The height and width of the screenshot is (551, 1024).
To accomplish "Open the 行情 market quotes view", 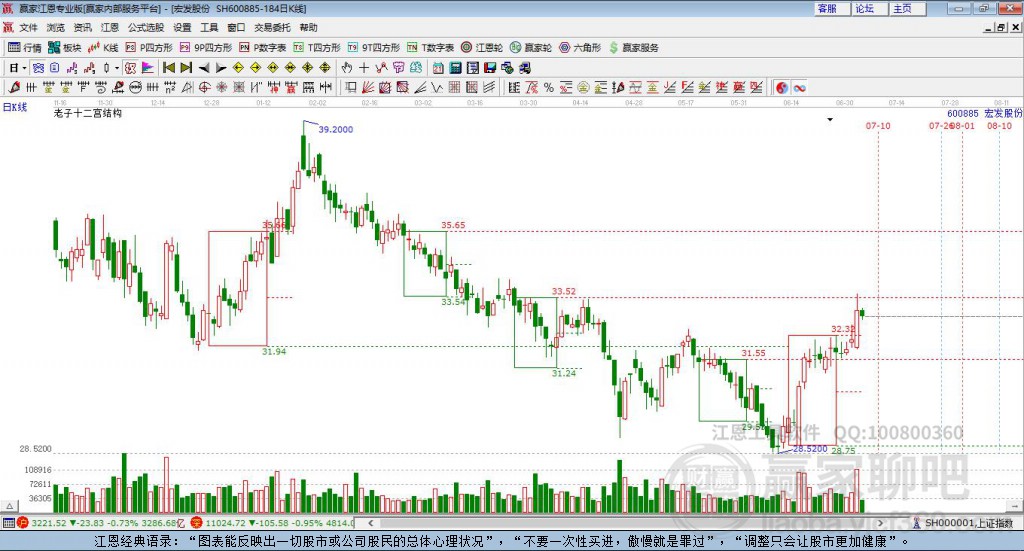I will 24,48.
